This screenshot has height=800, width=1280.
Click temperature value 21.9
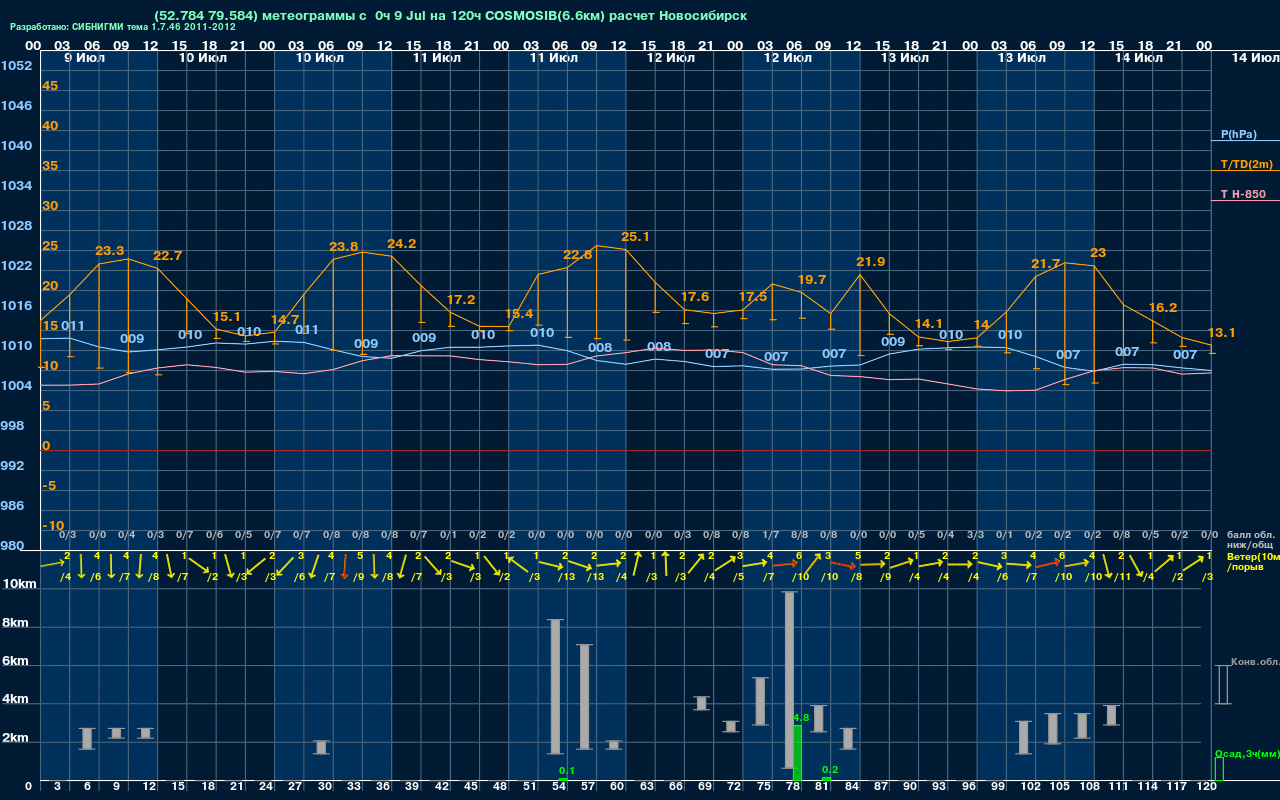point(871,262)
